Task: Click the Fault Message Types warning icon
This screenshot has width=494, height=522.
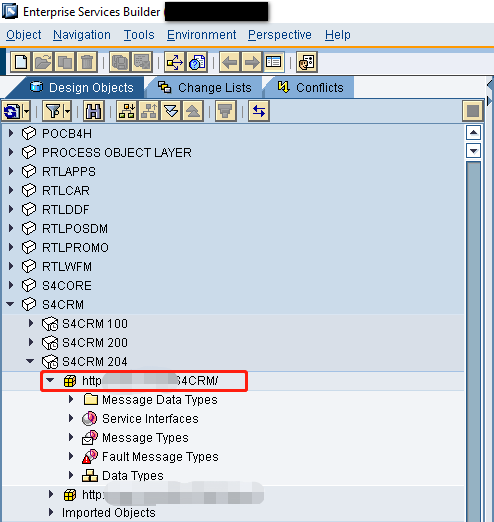Action: coord(90,457)
